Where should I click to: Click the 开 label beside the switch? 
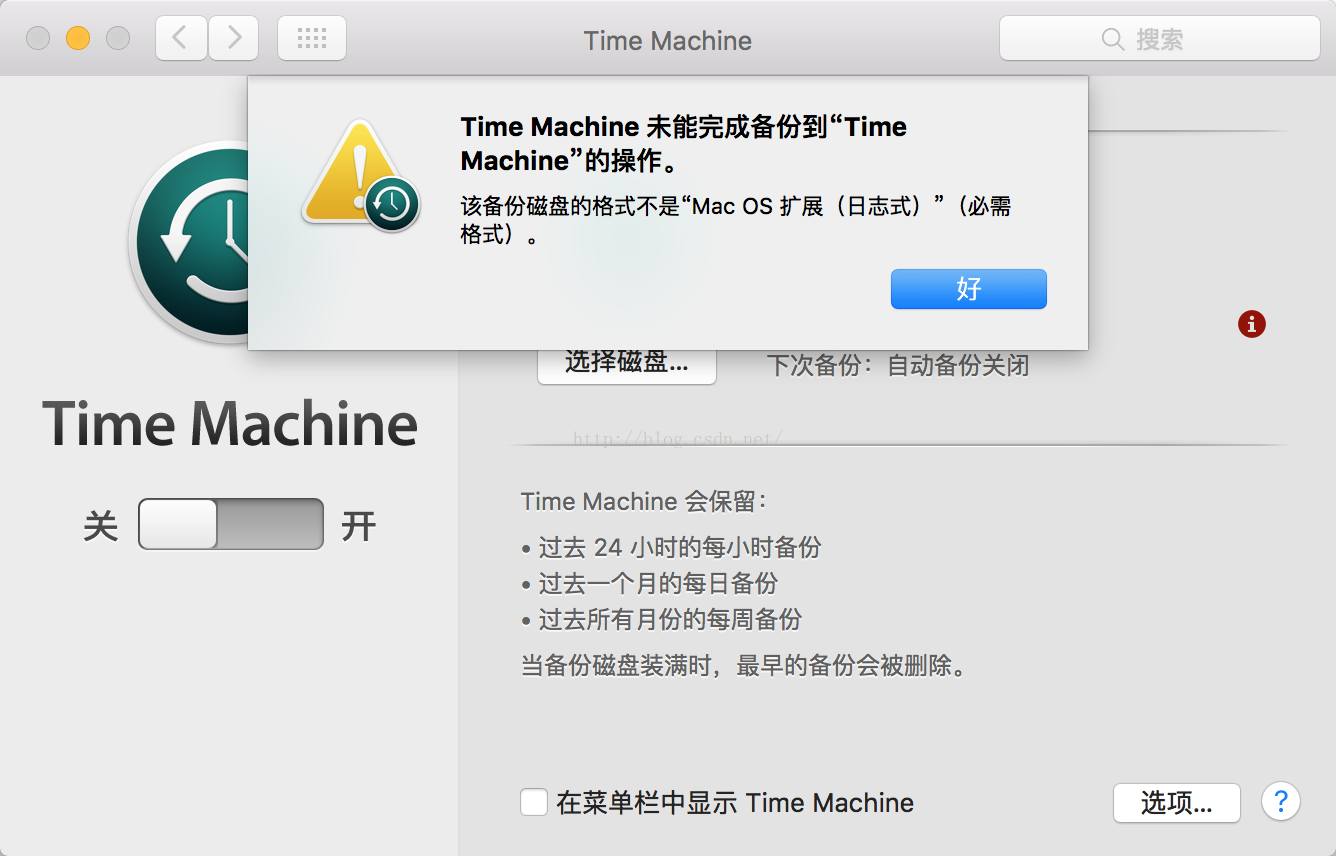[358, 526]
